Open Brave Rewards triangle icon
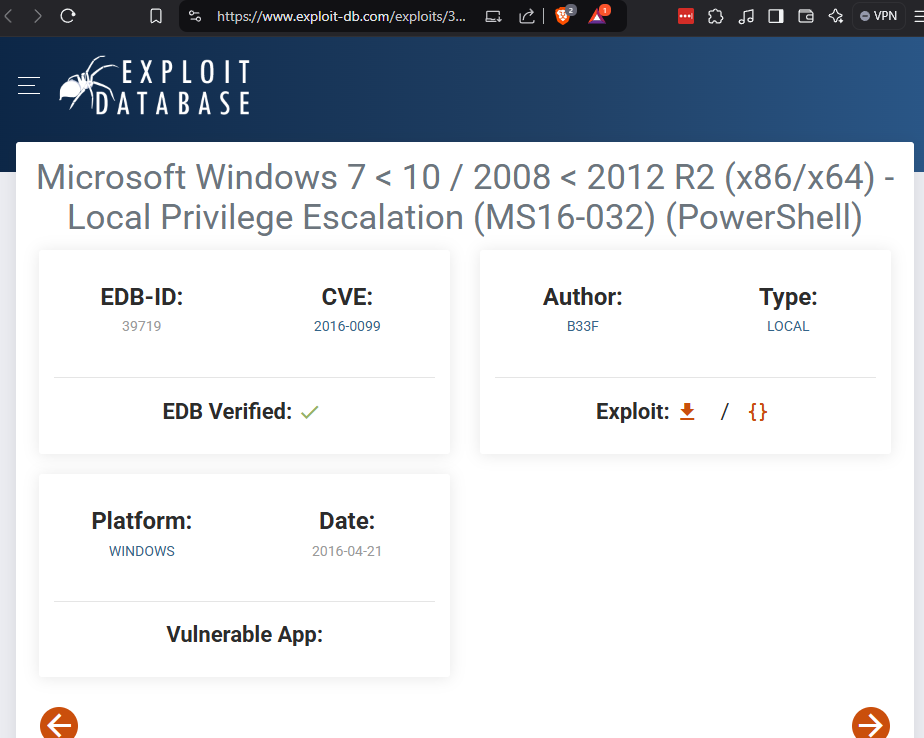Screen dimensions: 924x738 pyautogui.click(x=597, y=16)
